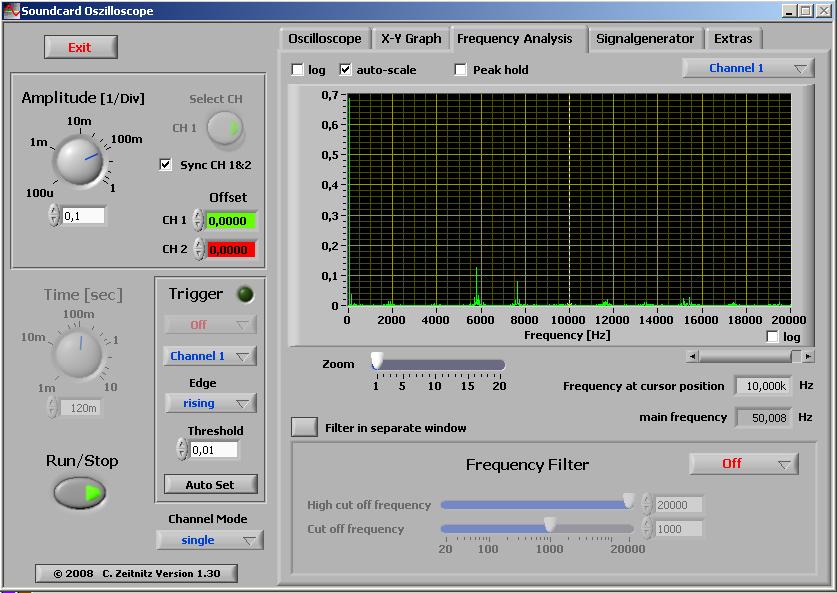Click the trigger status LED indicator

[243, 294]
